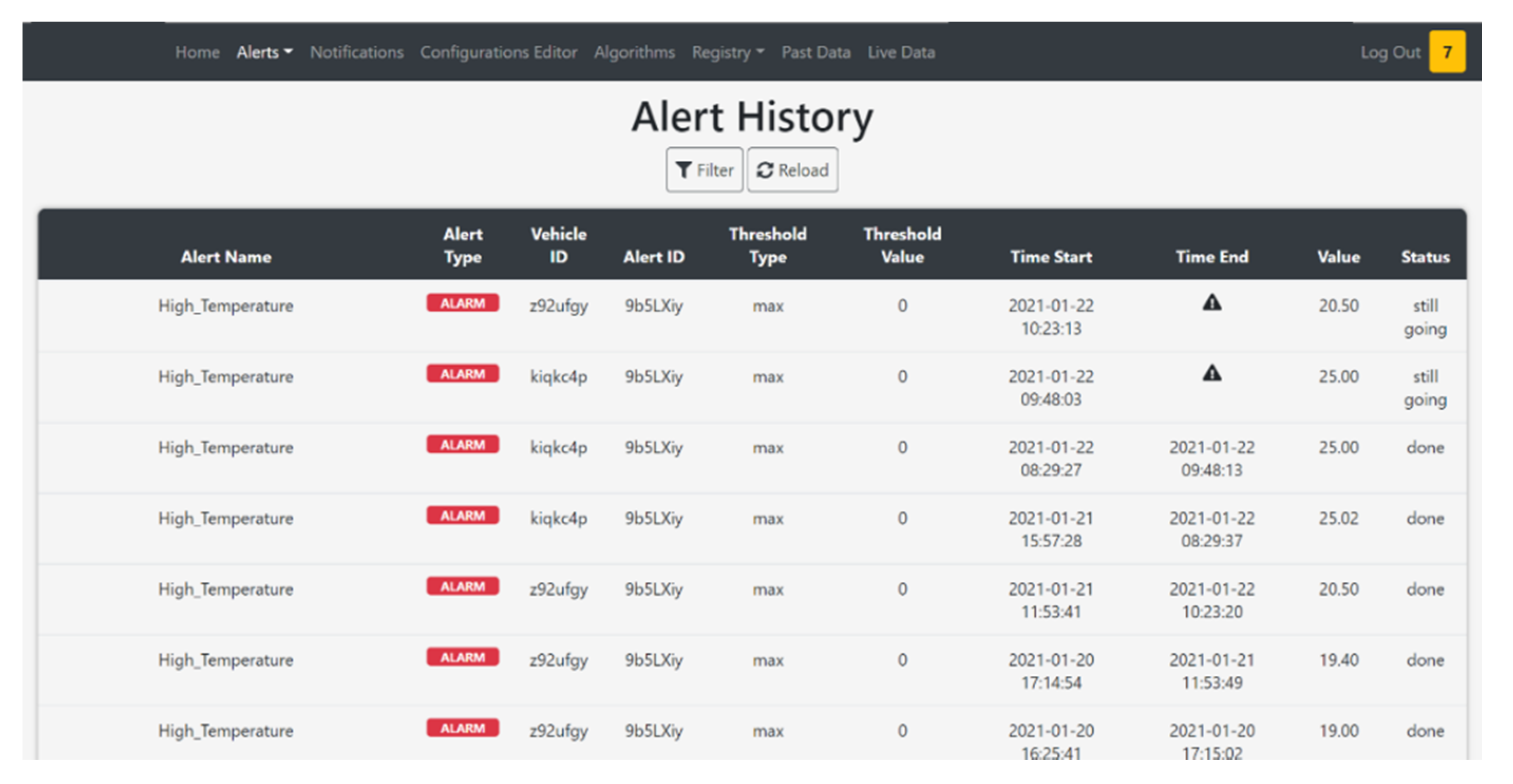Open the Live Data page
Viewport: 1513px width, 784px height.
point(901,52)
